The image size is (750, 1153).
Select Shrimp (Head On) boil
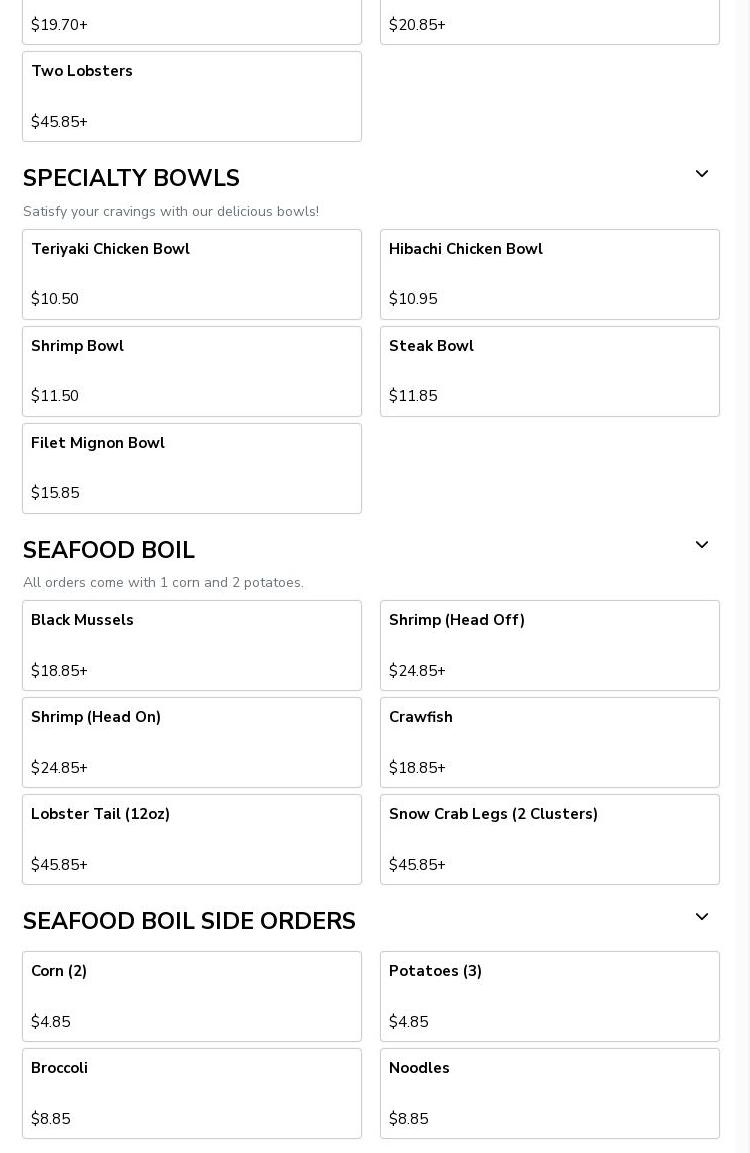[192, 742]
